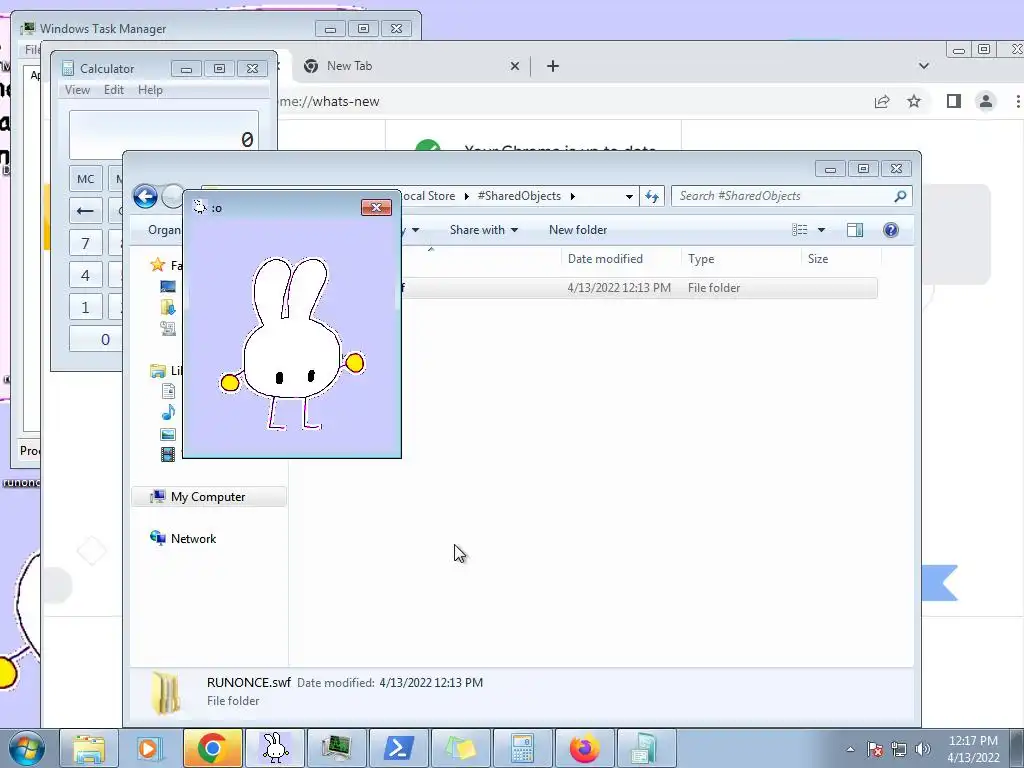Close the bunny ':o' window

click(376, 207)
